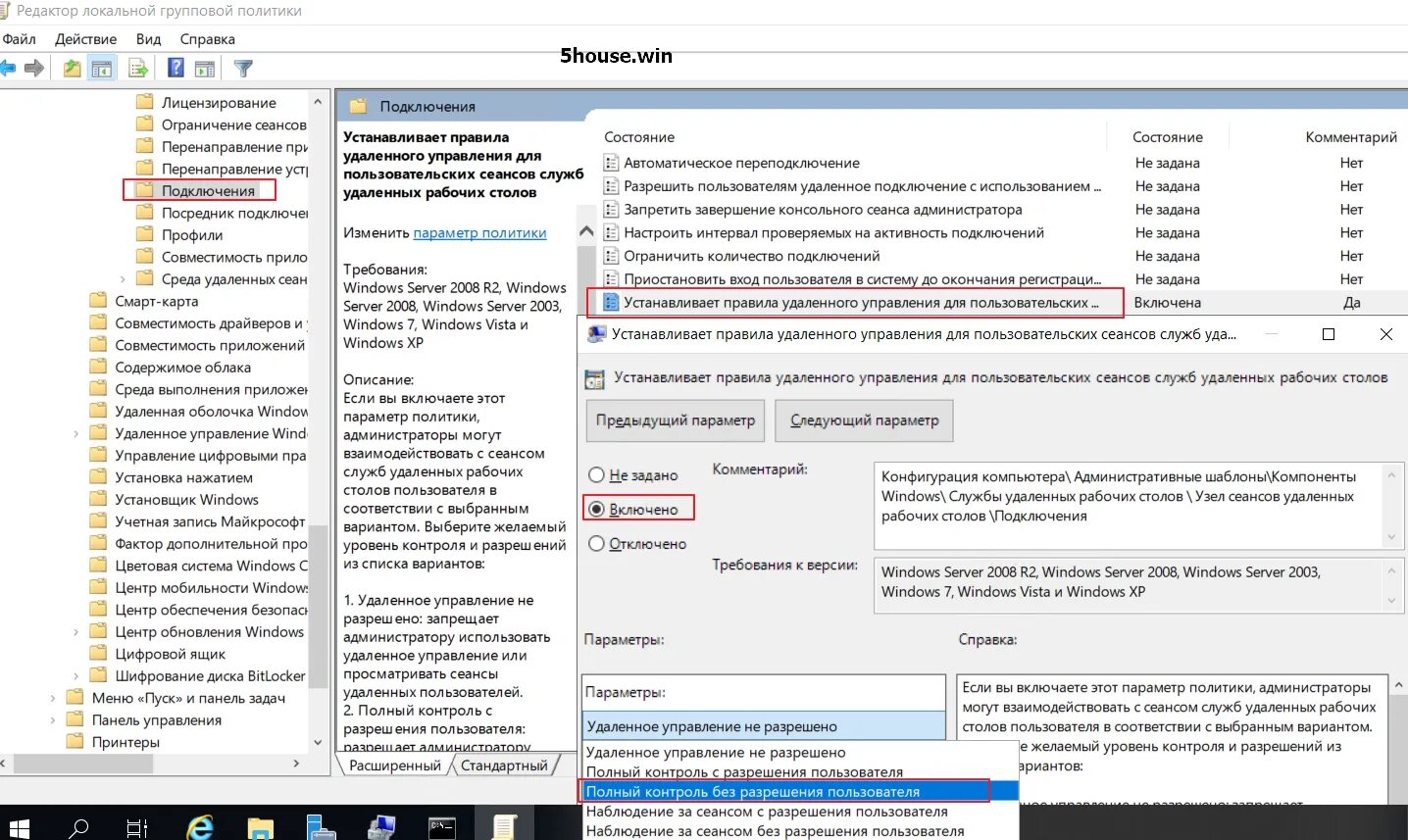1408x840 pixels.
Task: Select the 'Отключено' radio button
Action: click(596, 543)
